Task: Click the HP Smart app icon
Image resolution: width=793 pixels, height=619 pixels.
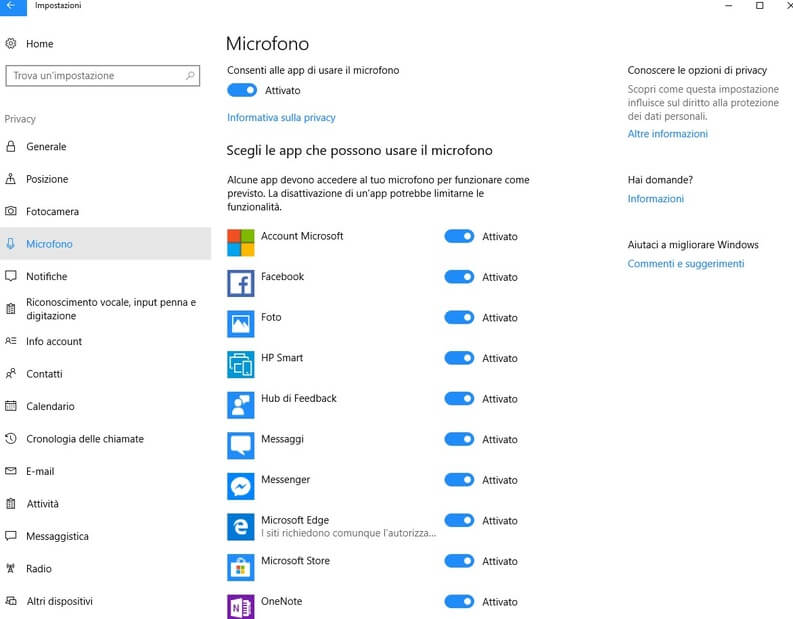Action: (241, 364)
